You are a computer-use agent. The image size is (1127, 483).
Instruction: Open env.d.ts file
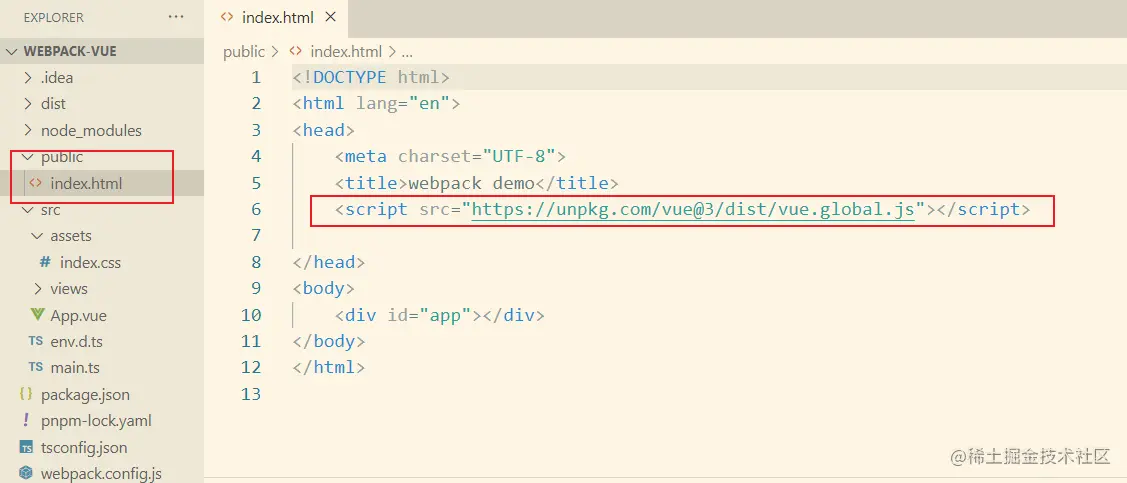pos(102,341)
